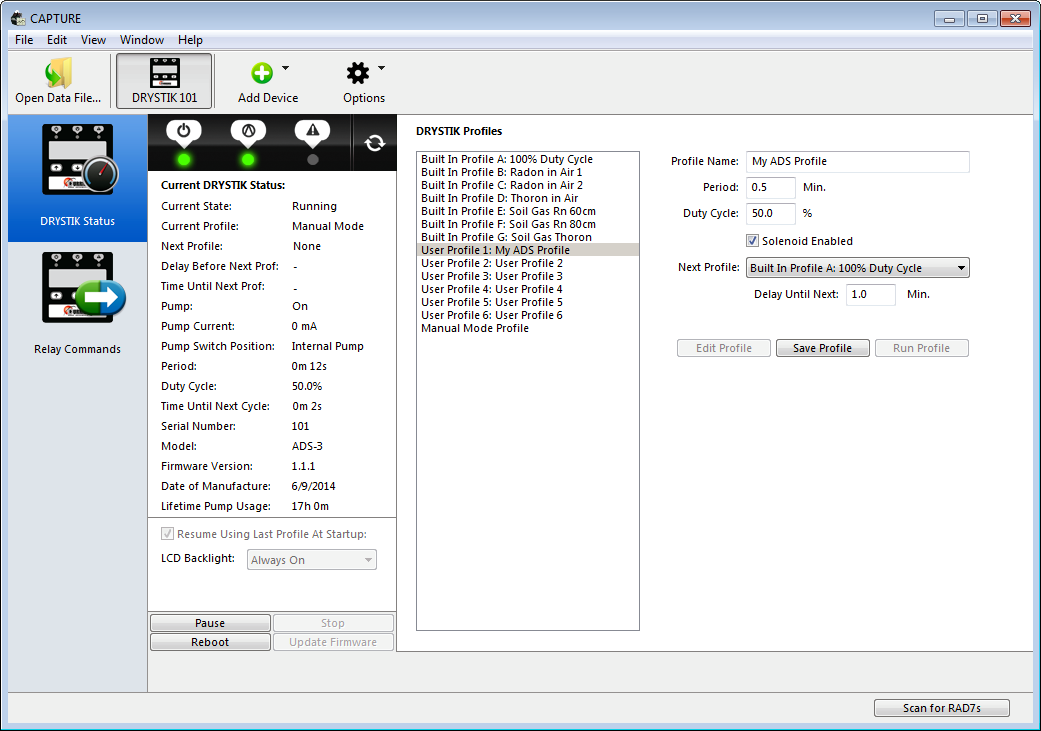
Task: Select Built In Profile D: Thoron in Air
Action: tap(499, 198)
